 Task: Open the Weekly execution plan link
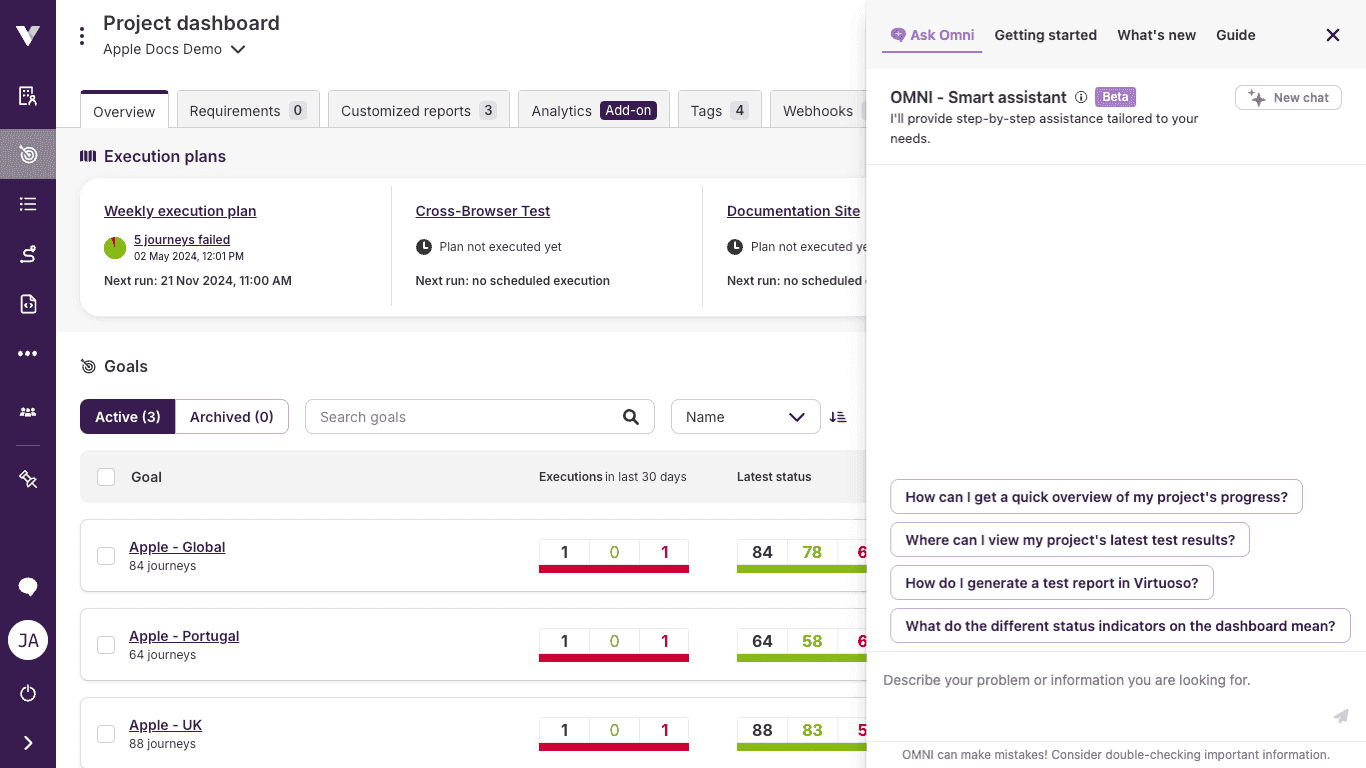pos(180,211)
